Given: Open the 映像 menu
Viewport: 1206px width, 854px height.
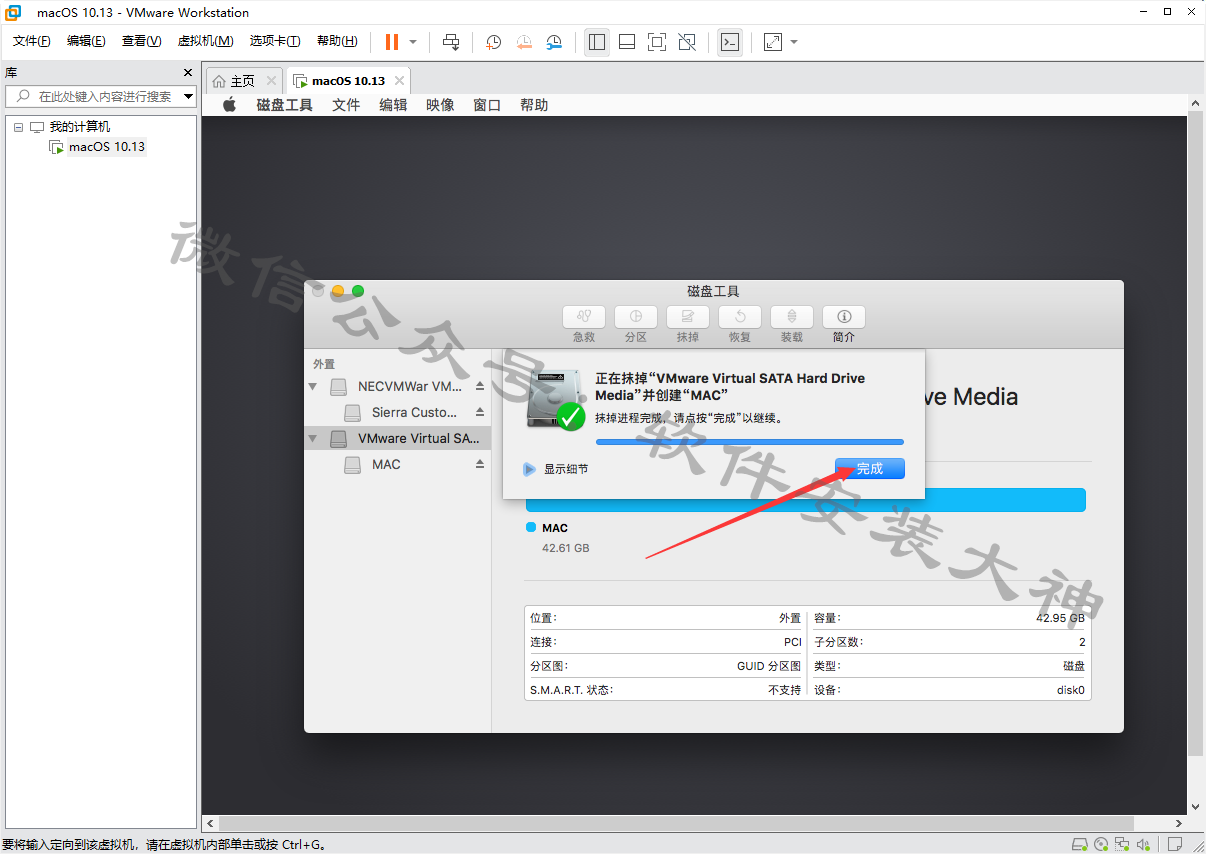Looking at the screenshot, I should point(440,105).
